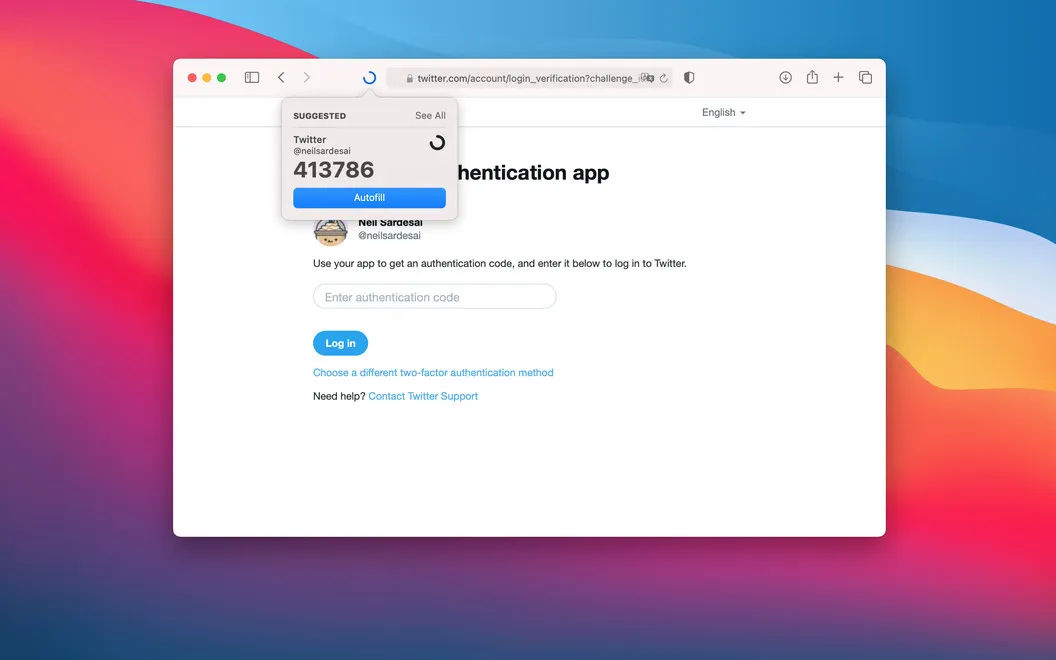Reload the page with the refresh icon
Viewport: 1056px width, 660px height.
tap(663, 78)
